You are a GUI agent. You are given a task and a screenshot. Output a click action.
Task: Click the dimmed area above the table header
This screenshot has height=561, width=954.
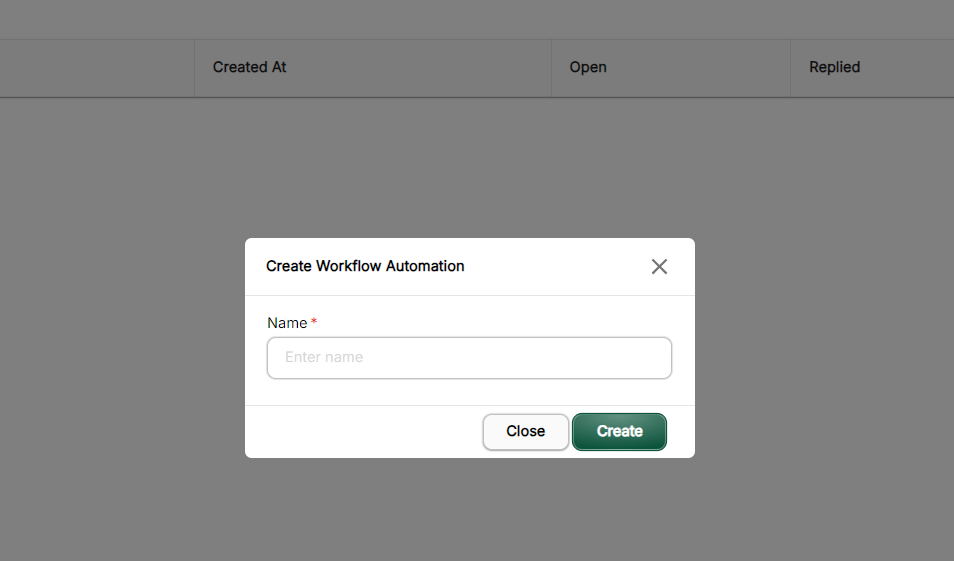pos(477,18)
